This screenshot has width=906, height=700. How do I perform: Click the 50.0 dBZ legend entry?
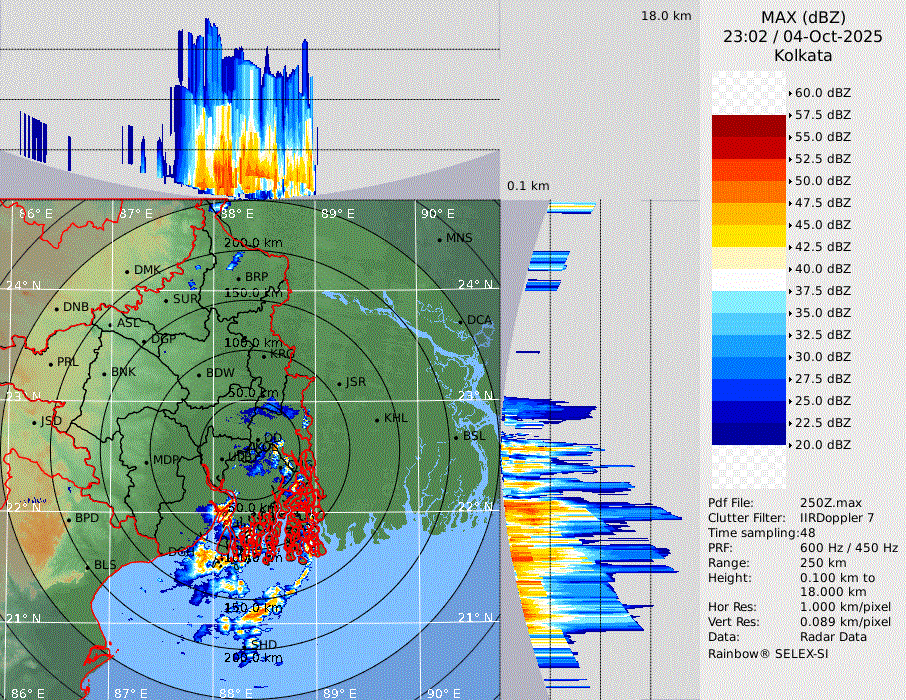(x=822, y=181)
